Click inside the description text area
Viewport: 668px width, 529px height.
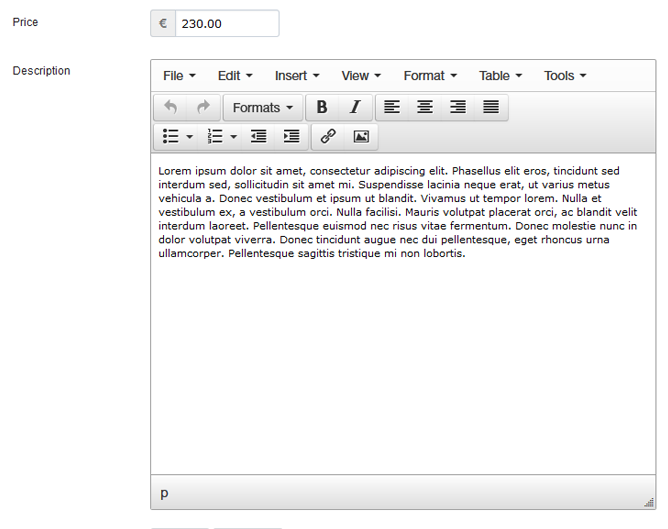(x=403, y=314)
